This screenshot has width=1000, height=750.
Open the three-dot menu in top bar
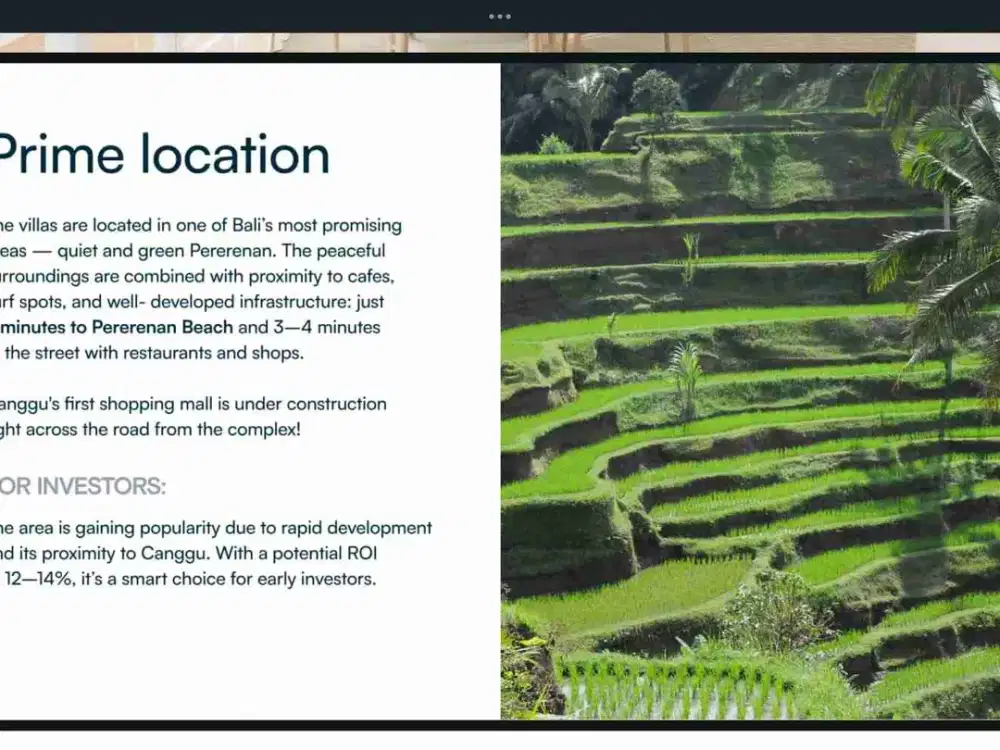tap(499, 17)
